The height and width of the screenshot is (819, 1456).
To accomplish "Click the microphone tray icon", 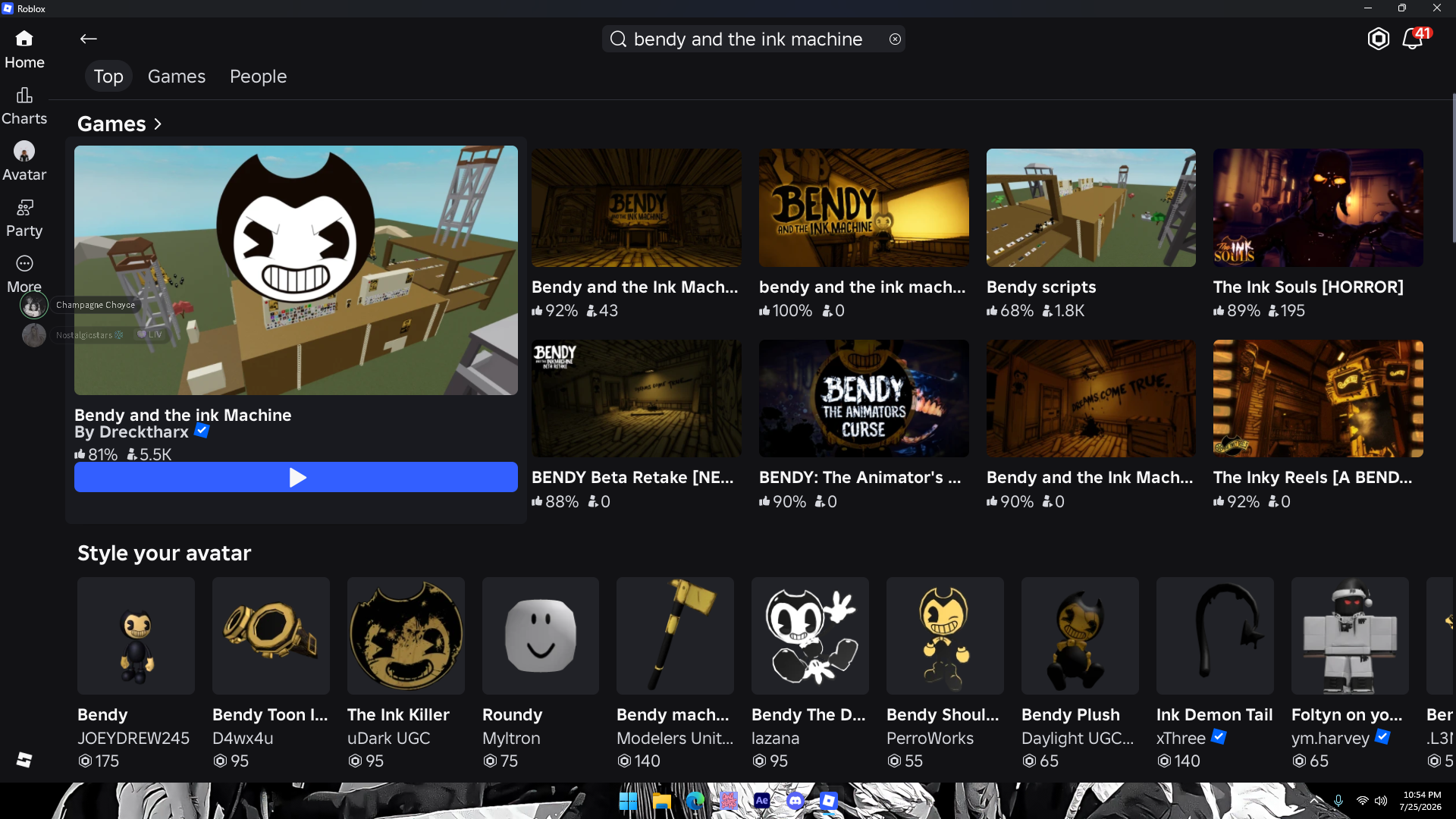I will click(x=1338, y=801).
